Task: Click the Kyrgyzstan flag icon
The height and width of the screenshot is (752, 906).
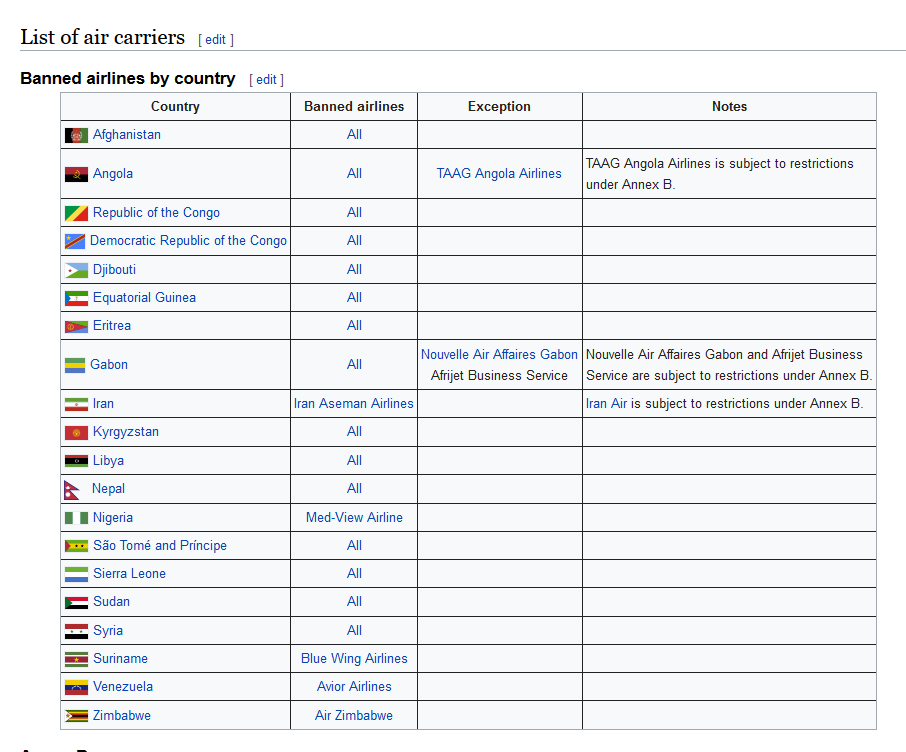Action: click(x=76, y=432)
